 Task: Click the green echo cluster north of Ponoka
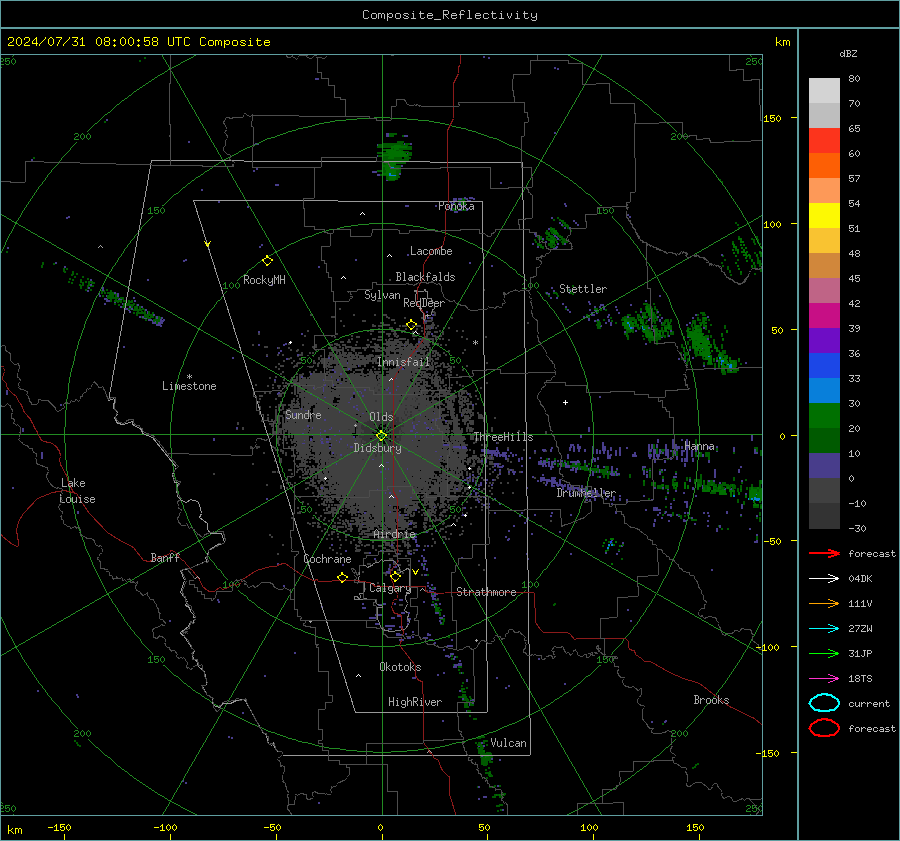tap(394, 156)
